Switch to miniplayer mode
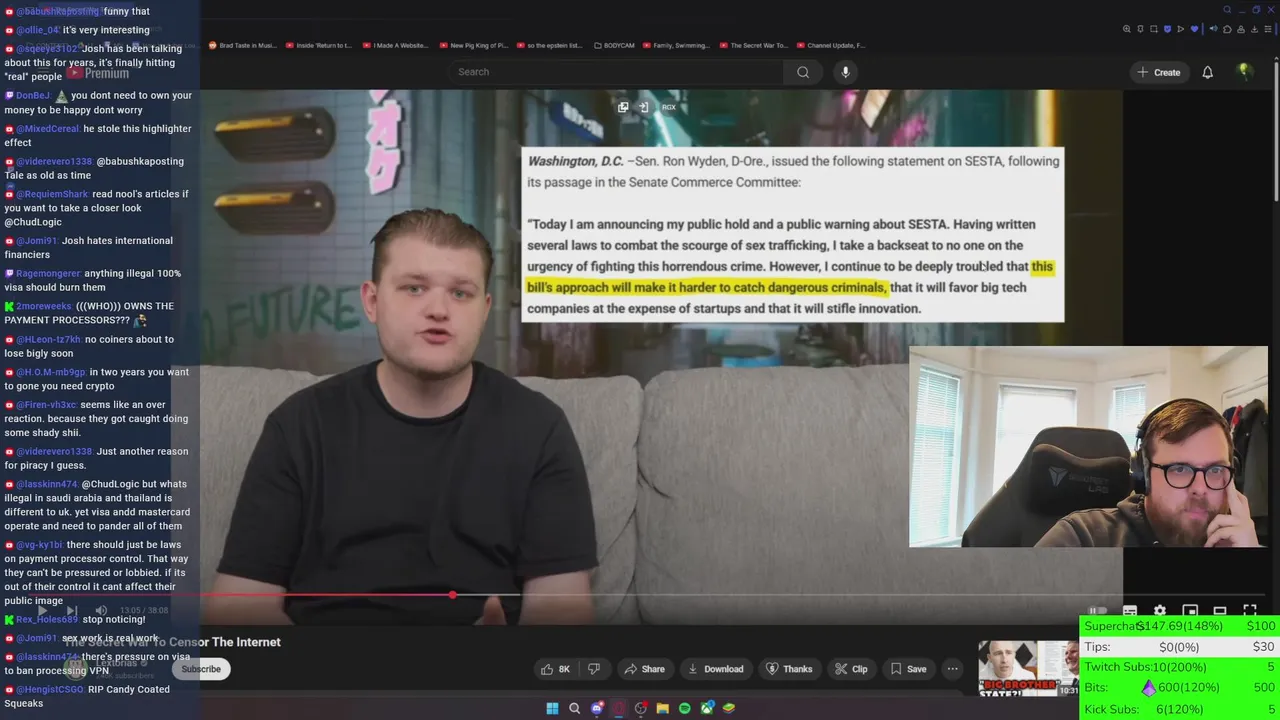1280x720 pixels. click(x=1190, y=611)
